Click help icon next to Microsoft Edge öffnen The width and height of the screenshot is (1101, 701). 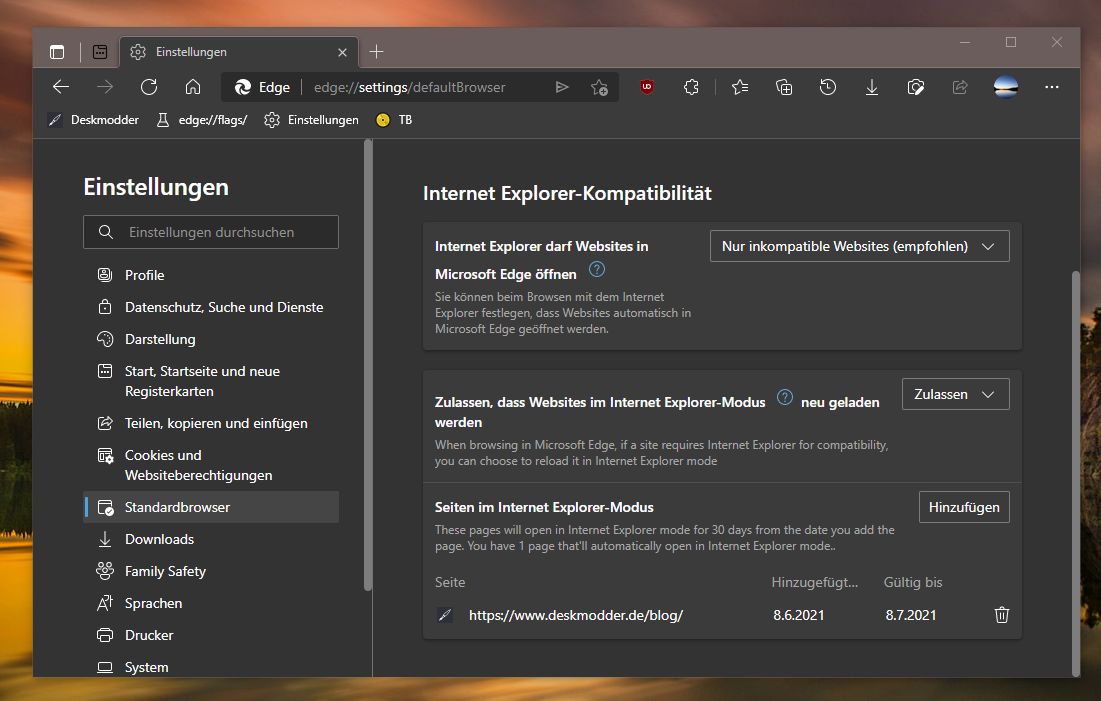[x=597, y=270]
